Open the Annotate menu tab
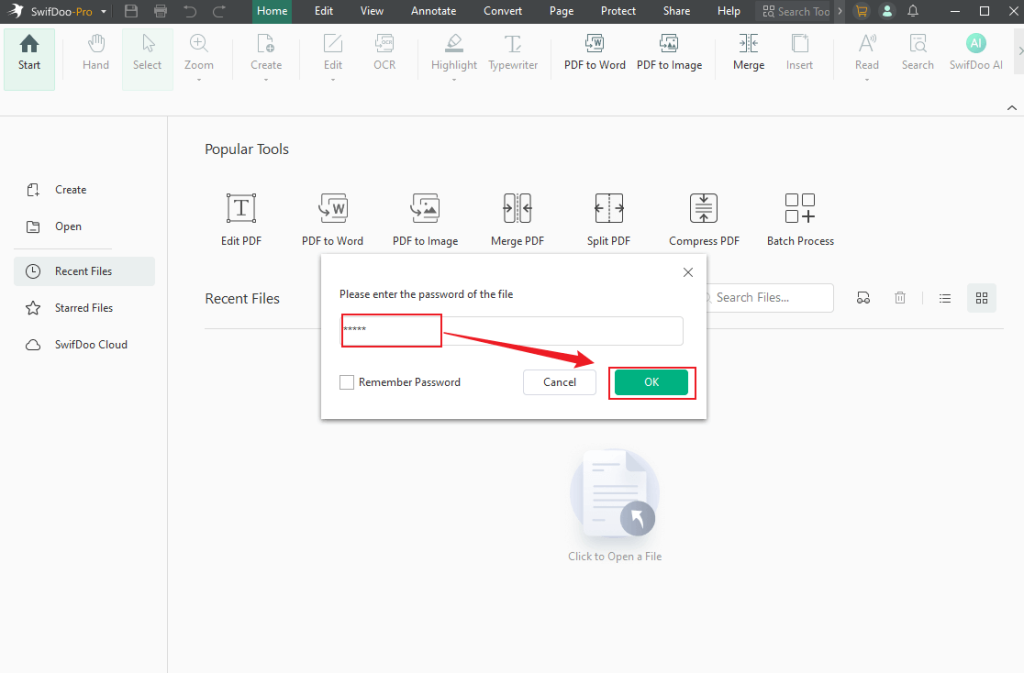 pos(433,11)
